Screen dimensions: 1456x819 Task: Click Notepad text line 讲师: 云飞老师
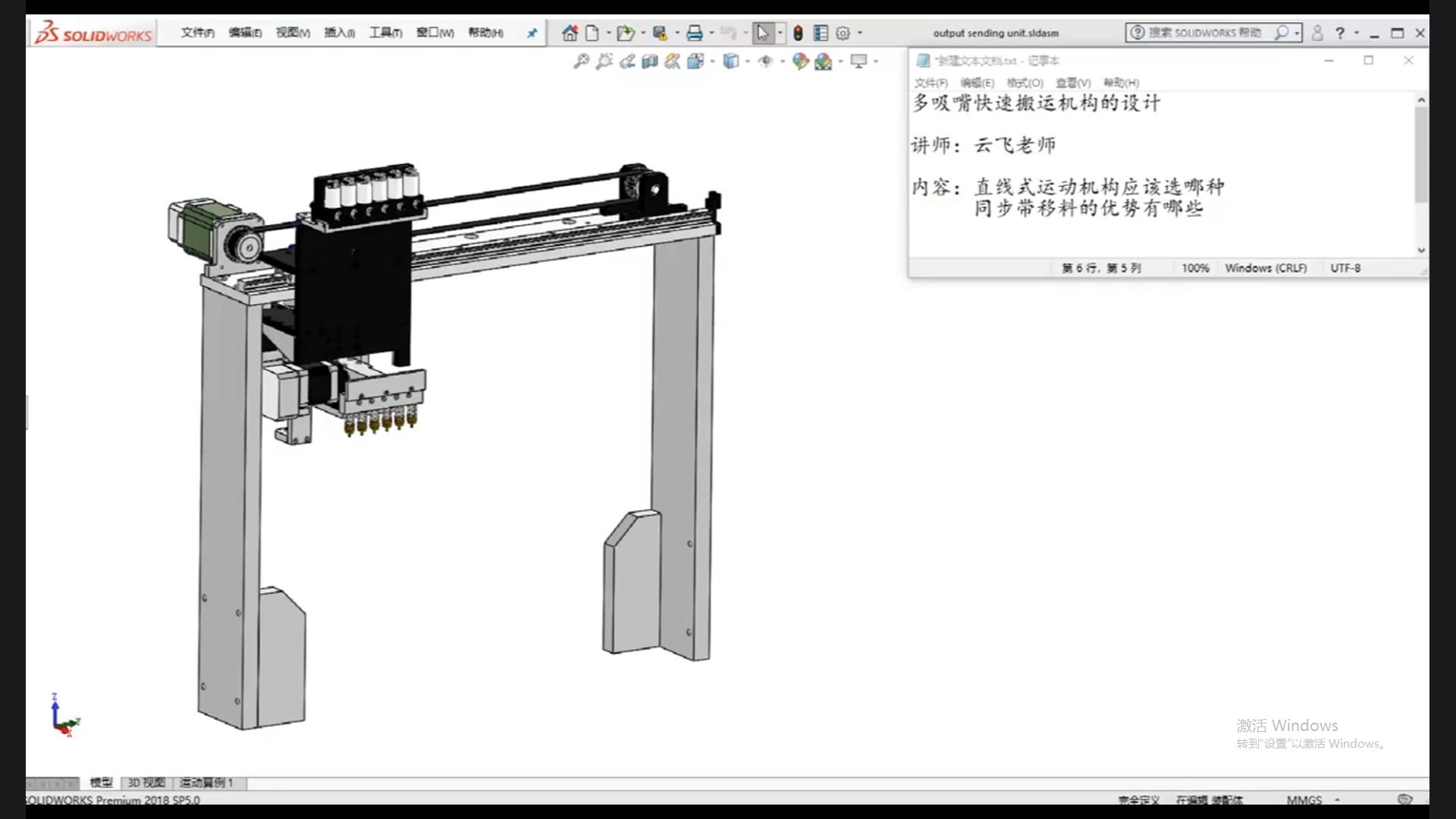(x=983, y=145)
